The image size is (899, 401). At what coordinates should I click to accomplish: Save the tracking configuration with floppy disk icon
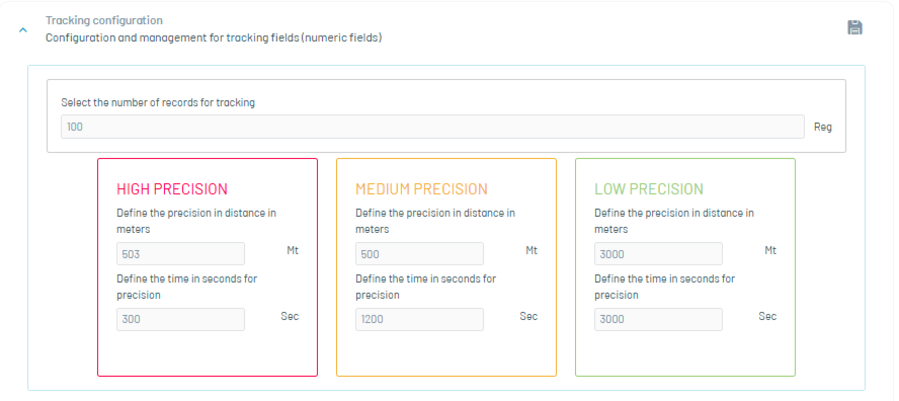[855, 27]
